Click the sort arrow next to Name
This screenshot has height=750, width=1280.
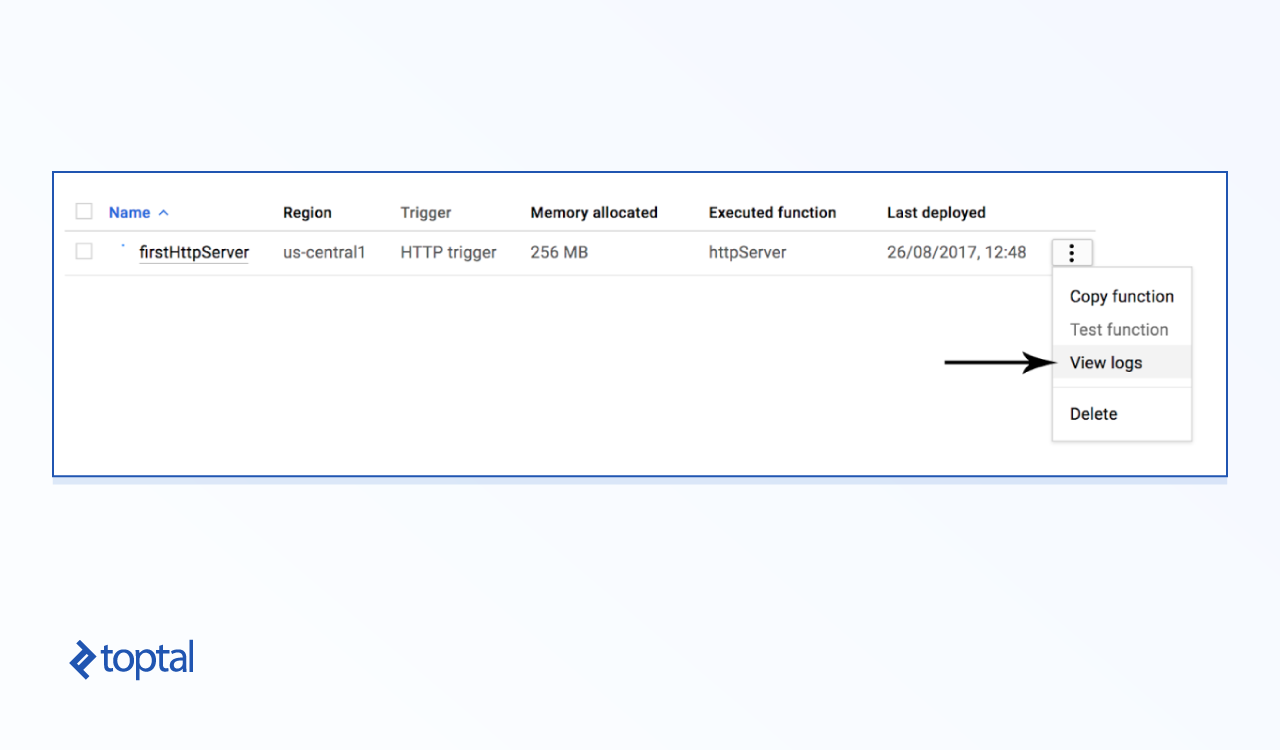coord(163,212)
